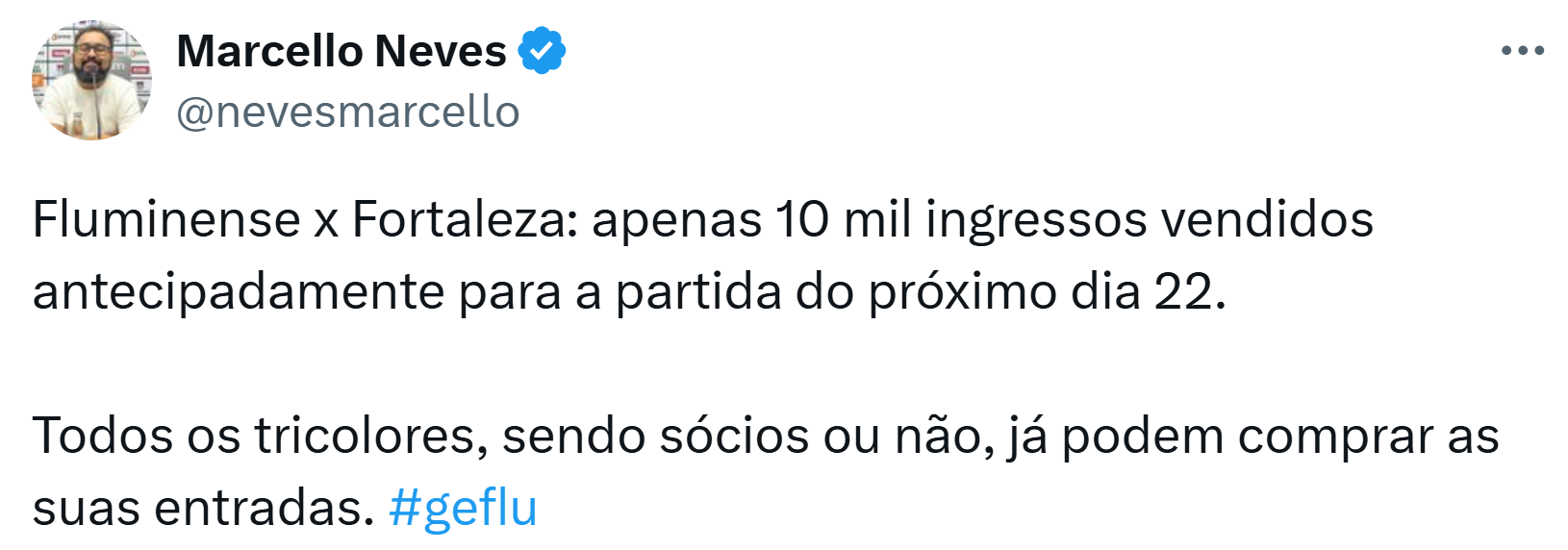
Task: Open the #geflu hashtag
Action: [x=463, y=508]
